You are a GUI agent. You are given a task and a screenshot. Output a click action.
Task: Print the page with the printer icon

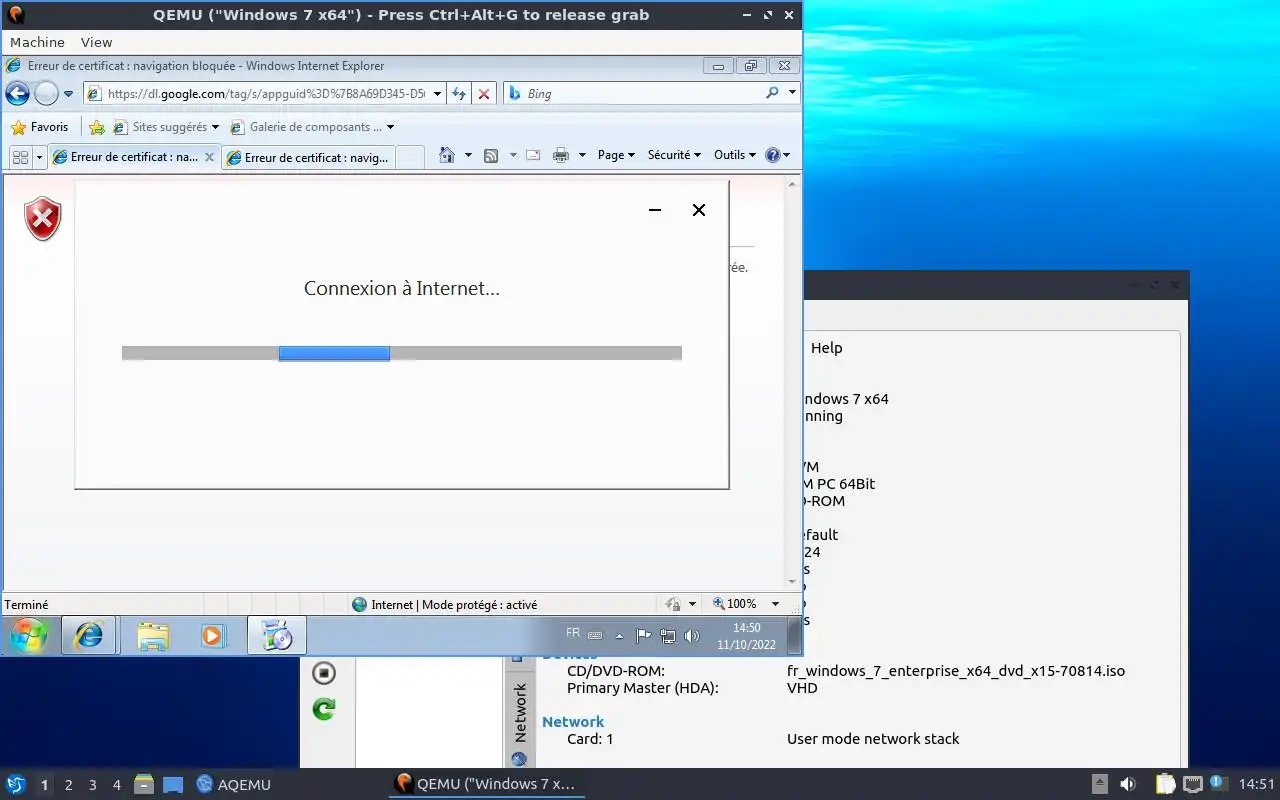pos(561,155)
